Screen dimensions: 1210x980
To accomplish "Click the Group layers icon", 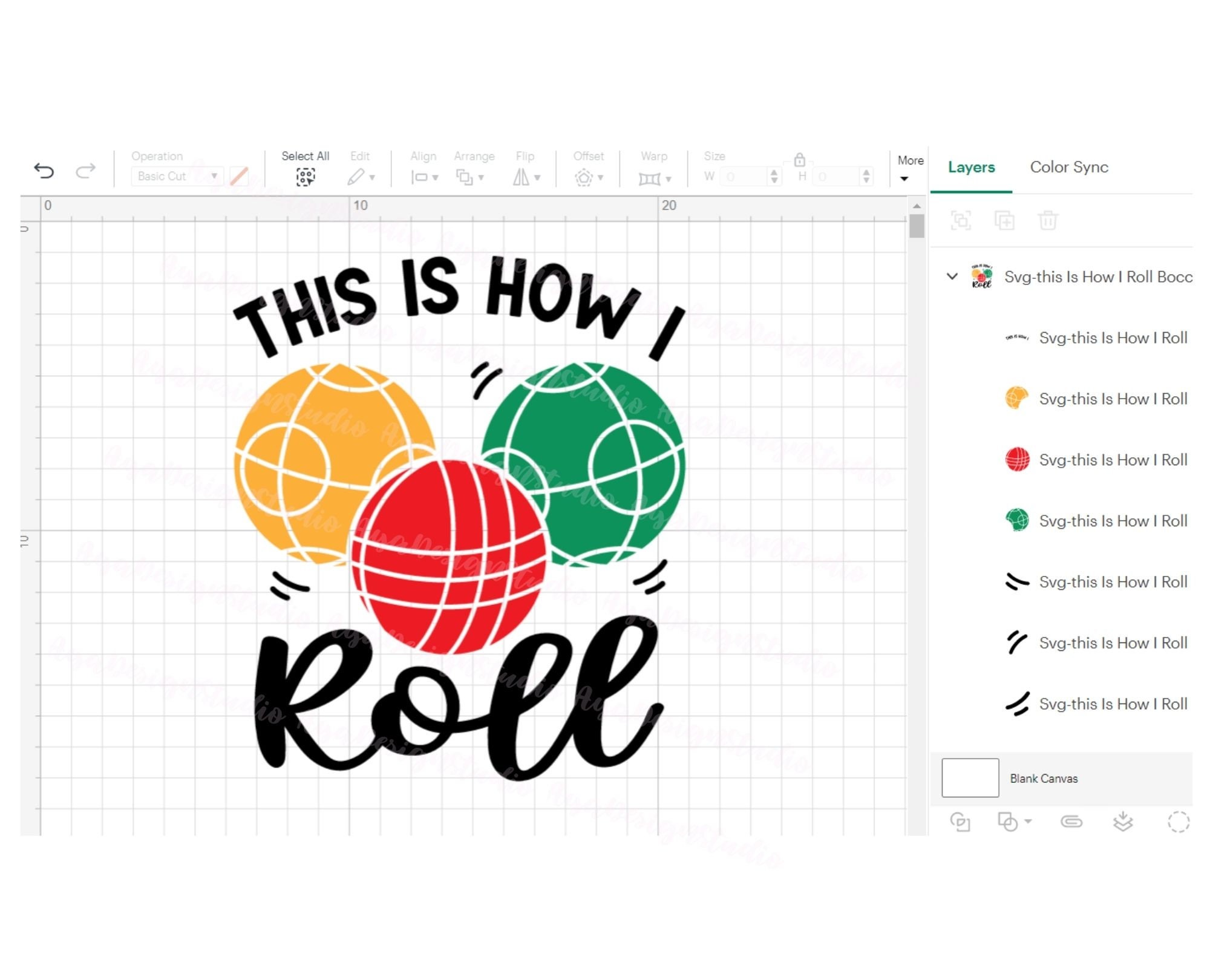I will 961,221.
